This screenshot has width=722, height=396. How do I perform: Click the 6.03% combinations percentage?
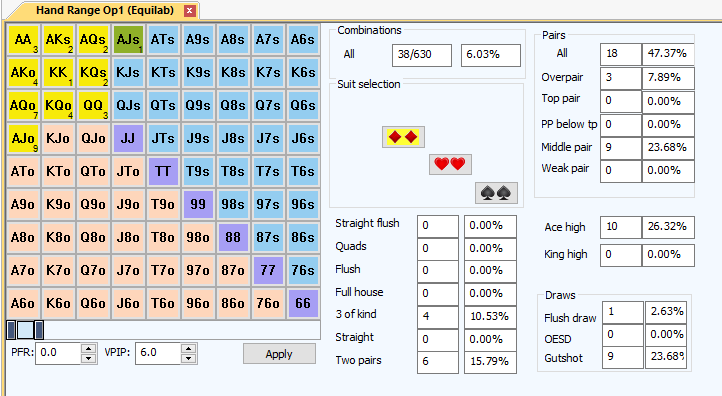(x=491, y=55)
